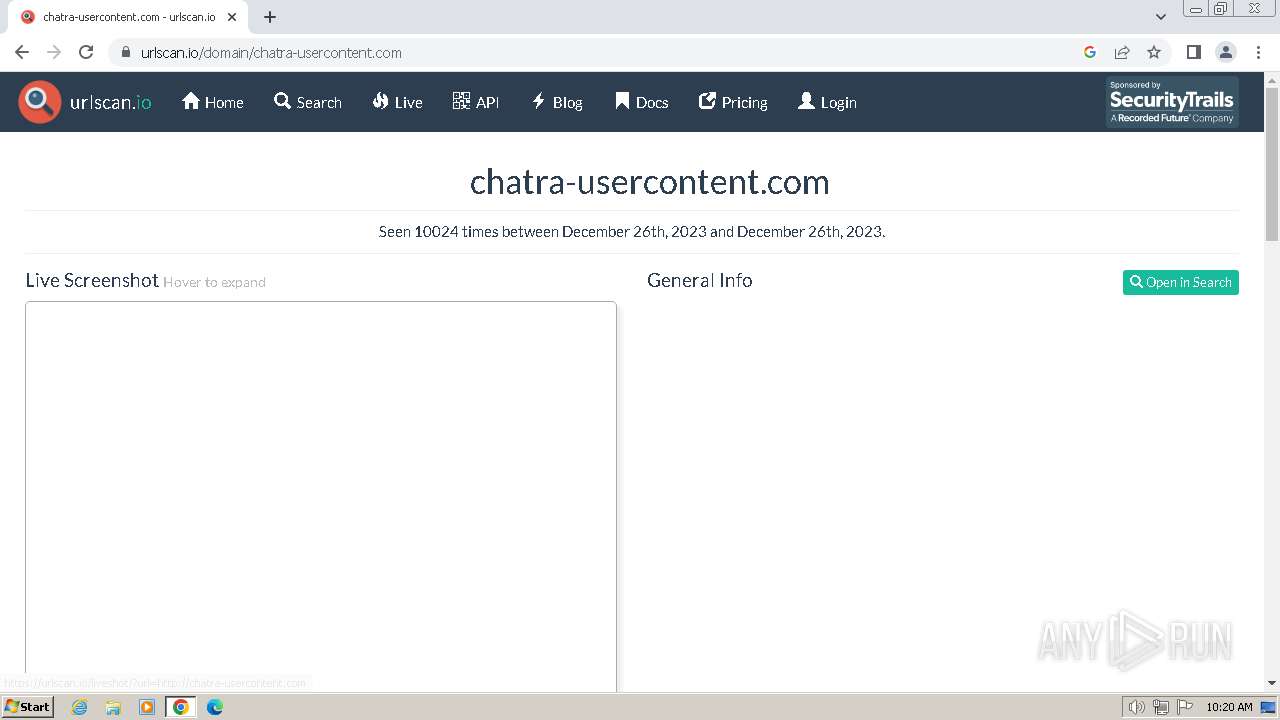1280x720 pixels.
Task: Open the Blog page
Action: [x=557, y=102]
